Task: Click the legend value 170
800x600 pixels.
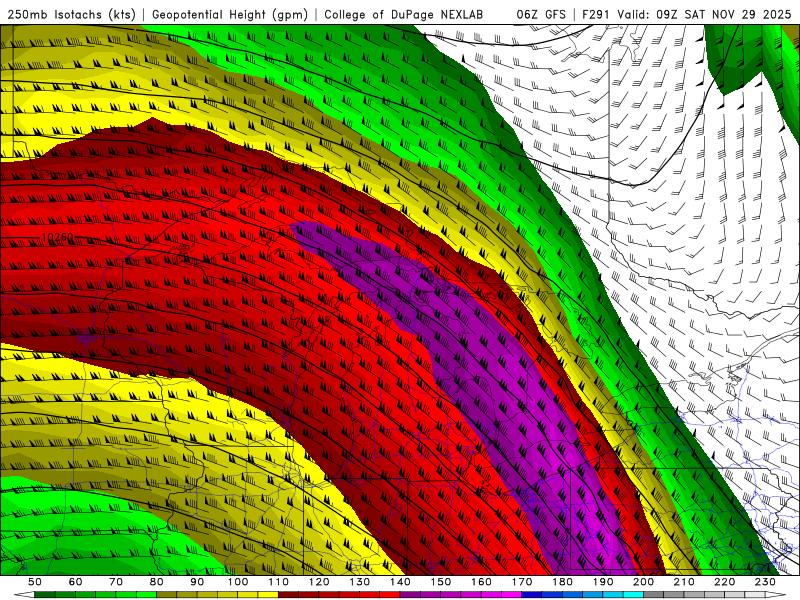Action: click(x=522, y=582)
